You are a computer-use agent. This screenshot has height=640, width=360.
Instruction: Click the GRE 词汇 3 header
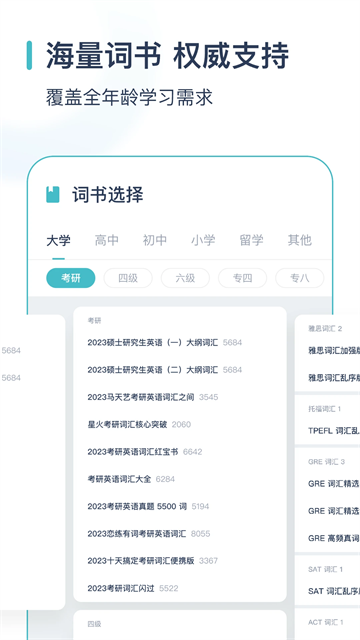point(326,462)
